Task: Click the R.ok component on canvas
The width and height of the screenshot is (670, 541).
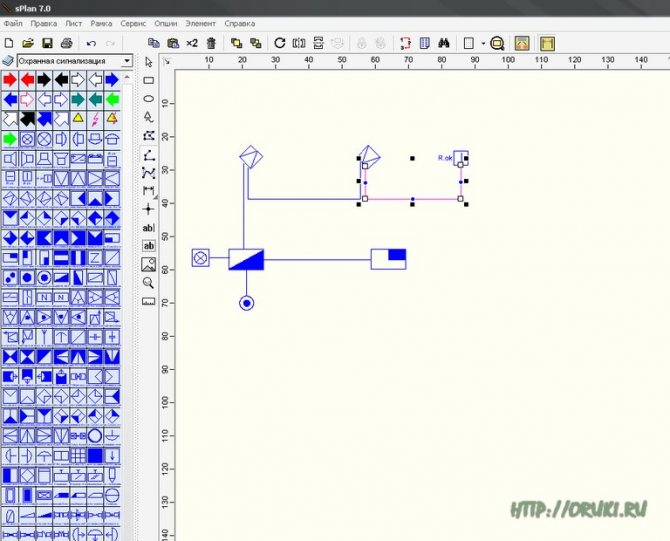Action: click(459, 160)
